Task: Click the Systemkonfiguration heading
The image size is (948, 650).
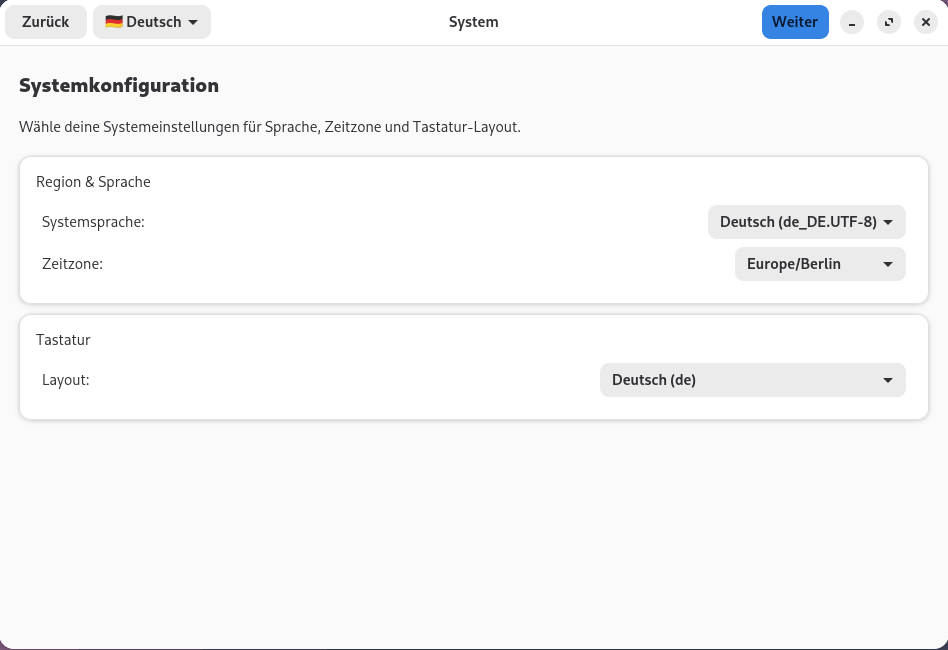Action: coord(118,86)
